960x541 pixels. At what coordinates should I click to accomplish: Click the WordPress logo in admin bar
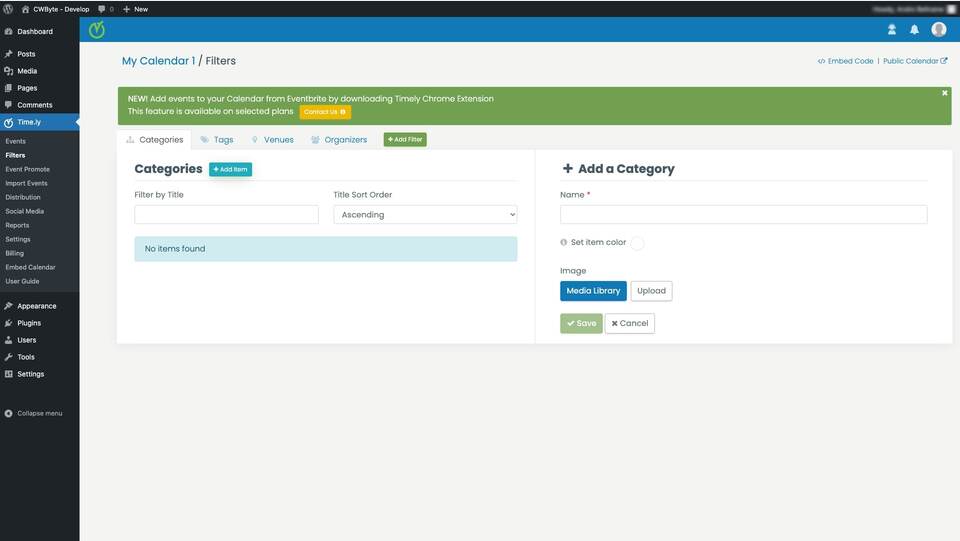point(8,9)
